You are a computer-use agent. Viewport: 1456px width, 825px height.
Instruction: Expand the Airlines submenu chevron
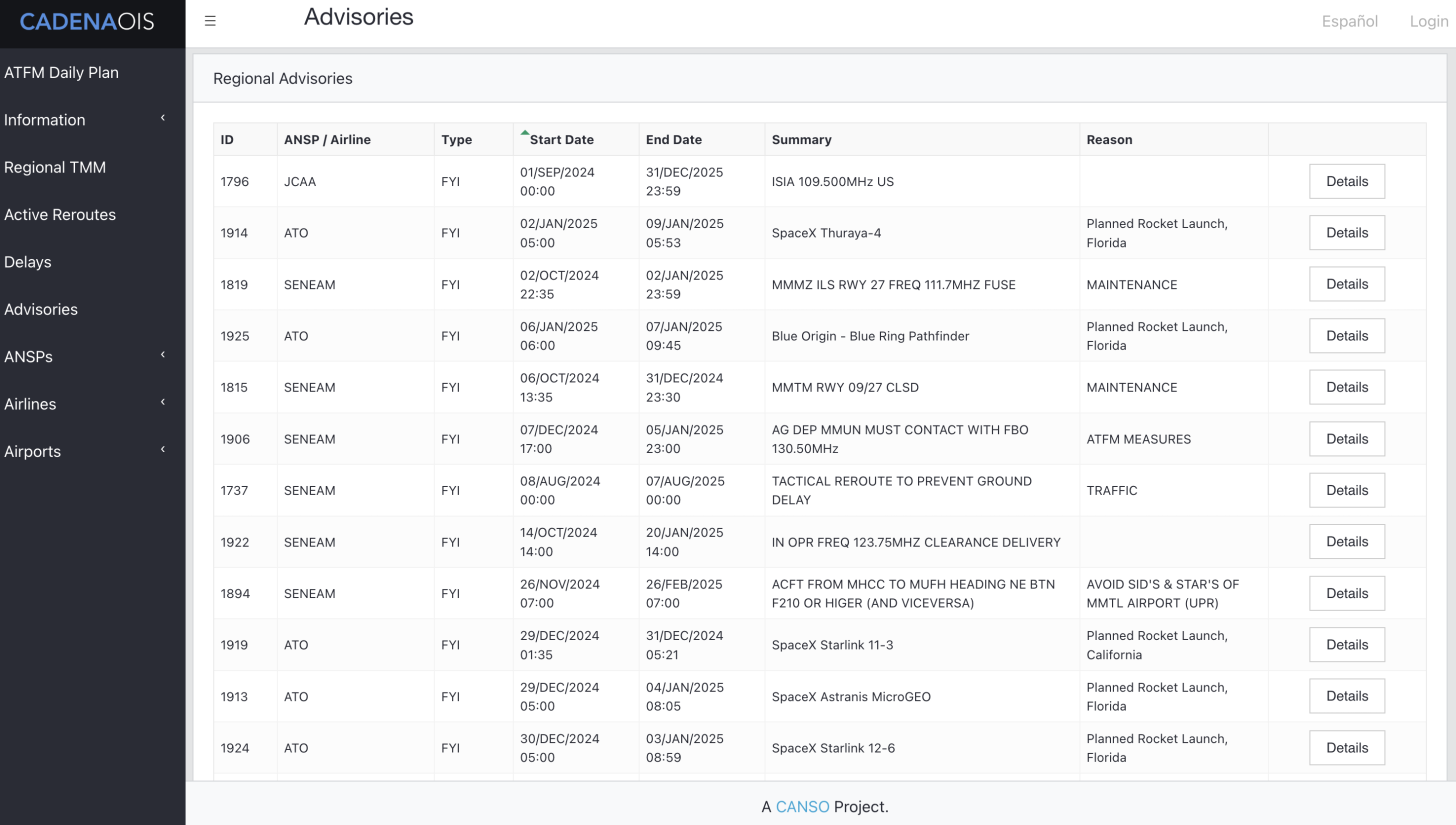tap(162, 404)
